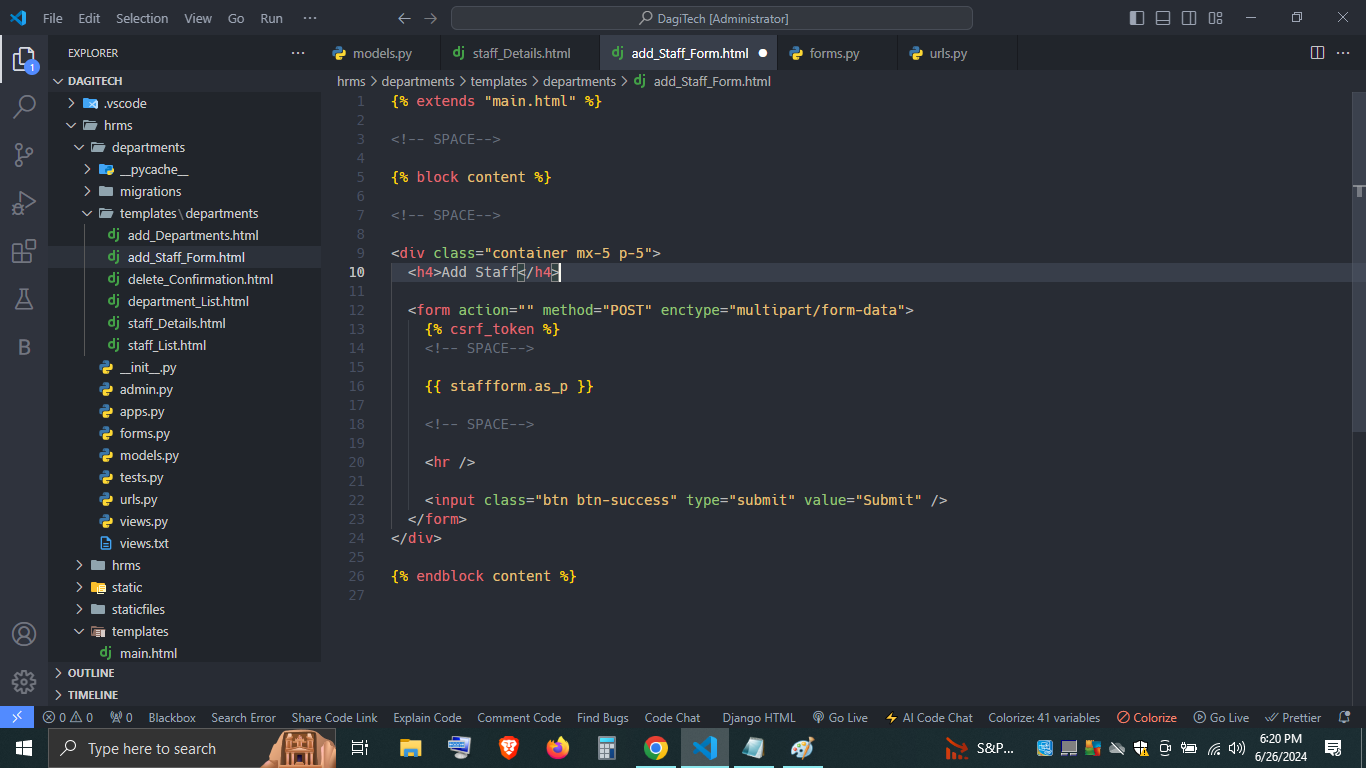Image resolution: width=1366 pixels, height=768 pixels.
Task: Switch to the forms.py tab
Action: point(834,53)
